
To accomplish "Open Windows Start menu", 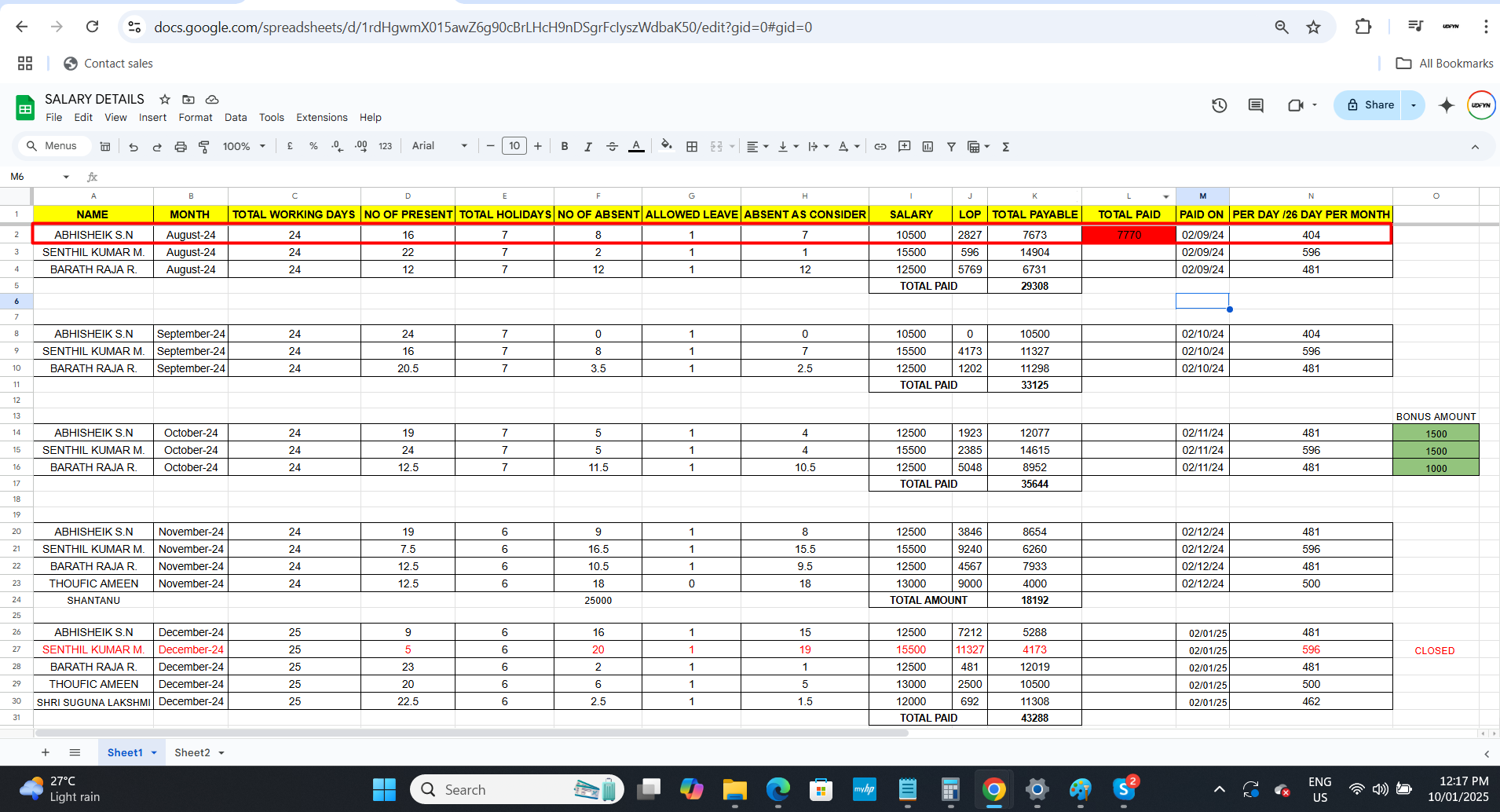I will pyautogui.click(x=384, y=789).
